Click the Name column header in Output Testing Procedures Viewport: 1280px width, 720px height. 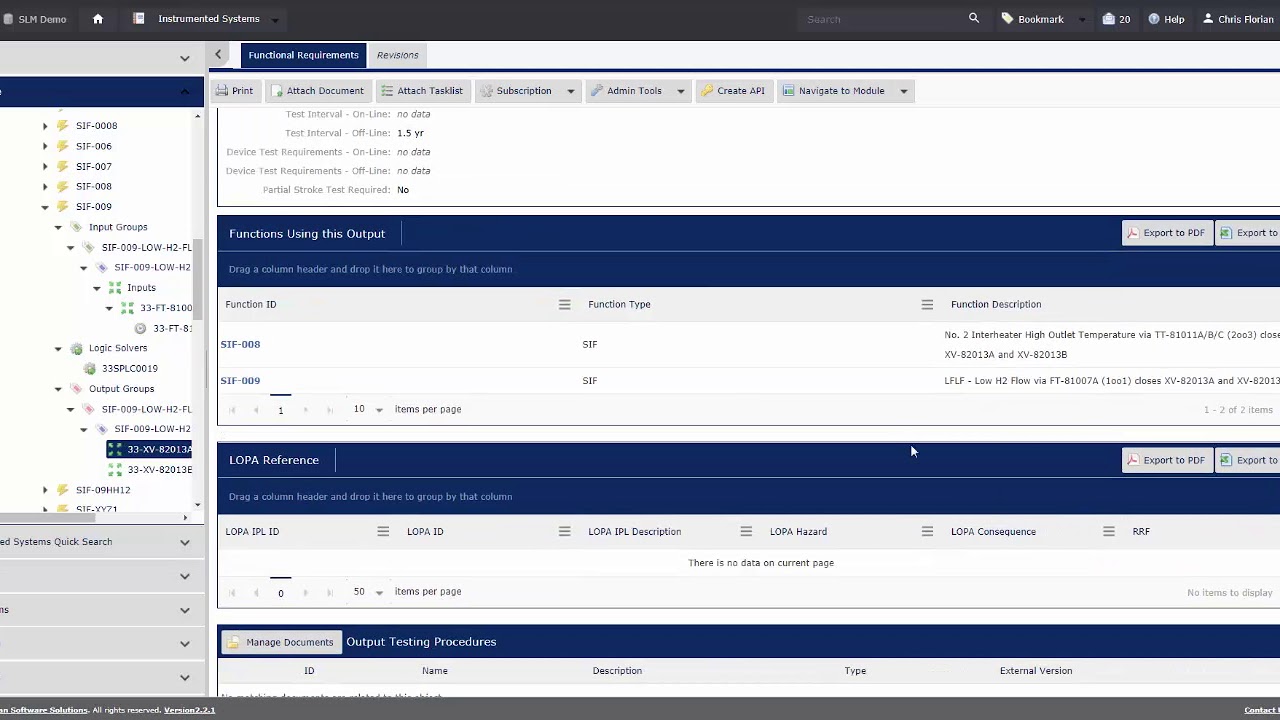click(435, 671)
